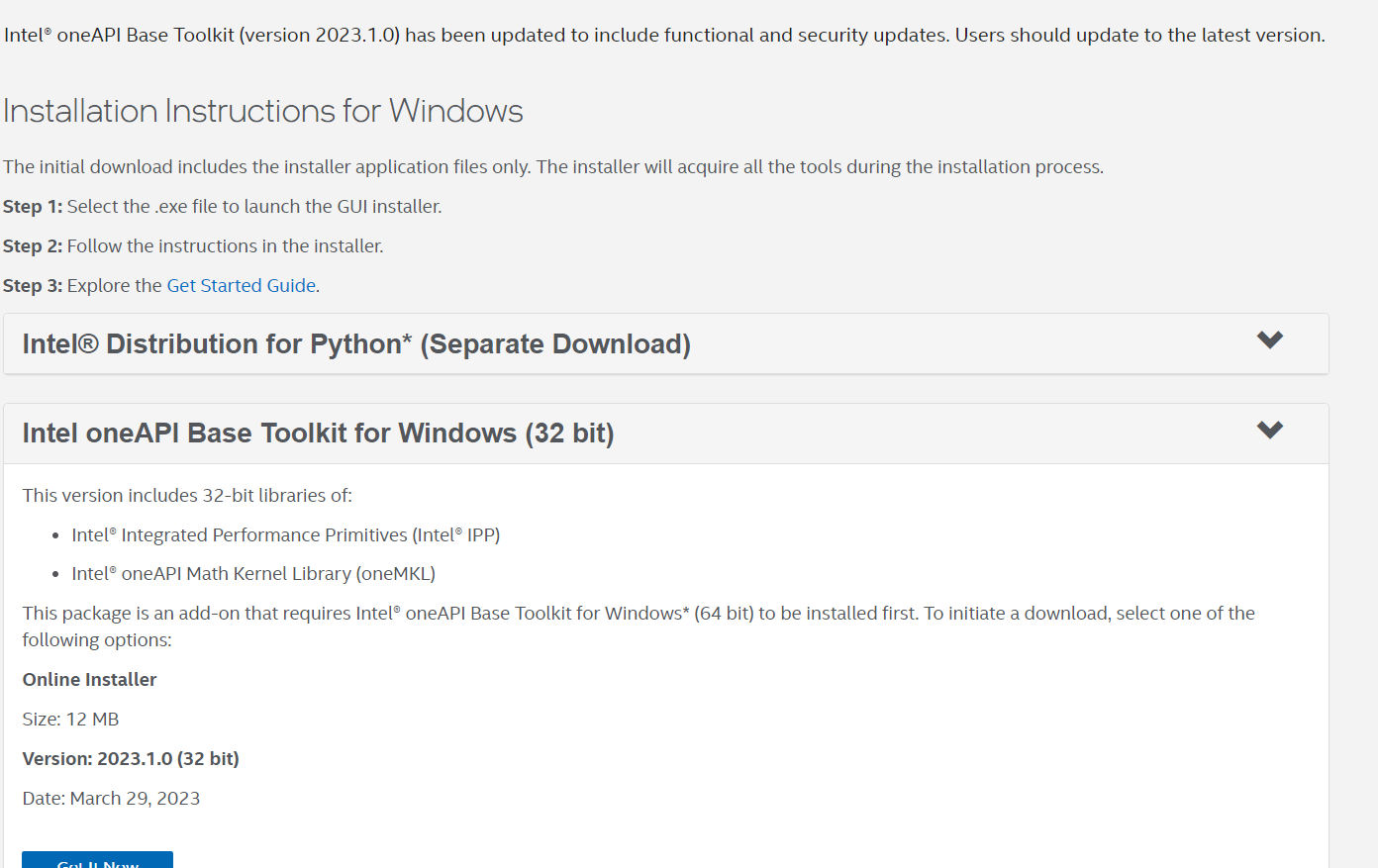This screenshot has height=868, width=1378.
Task: Click the Date March 29, 2023 line
Action: [x=111, y=799]
